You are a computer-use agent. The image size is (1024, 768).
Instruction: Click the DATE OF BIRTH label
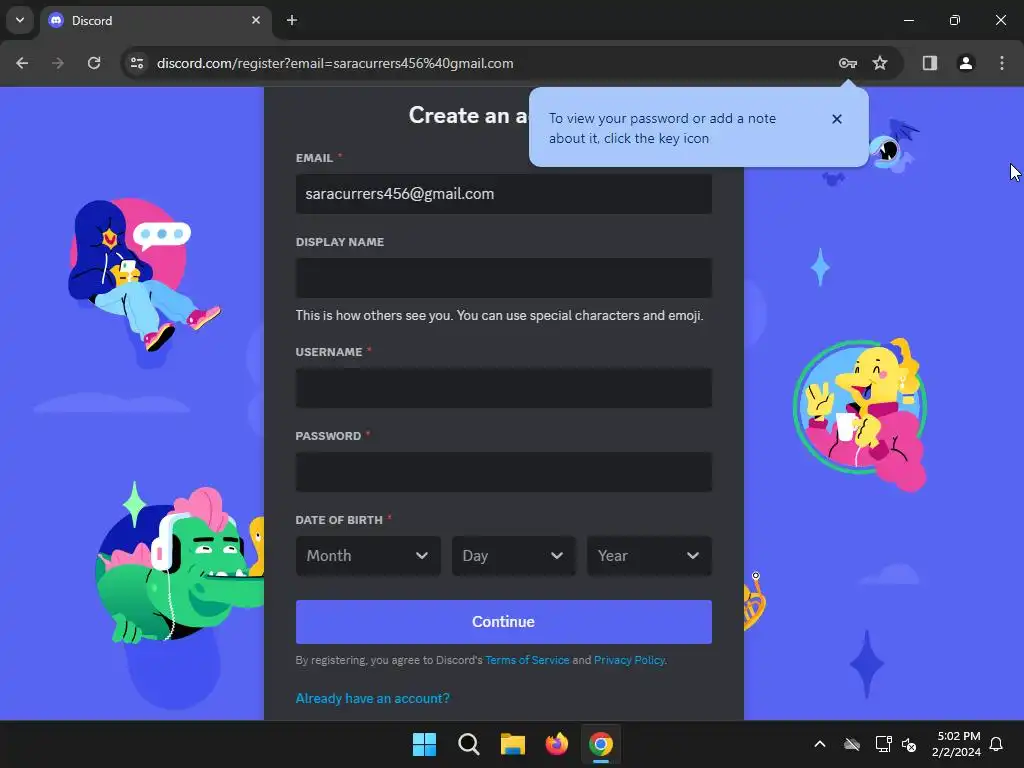339,520
